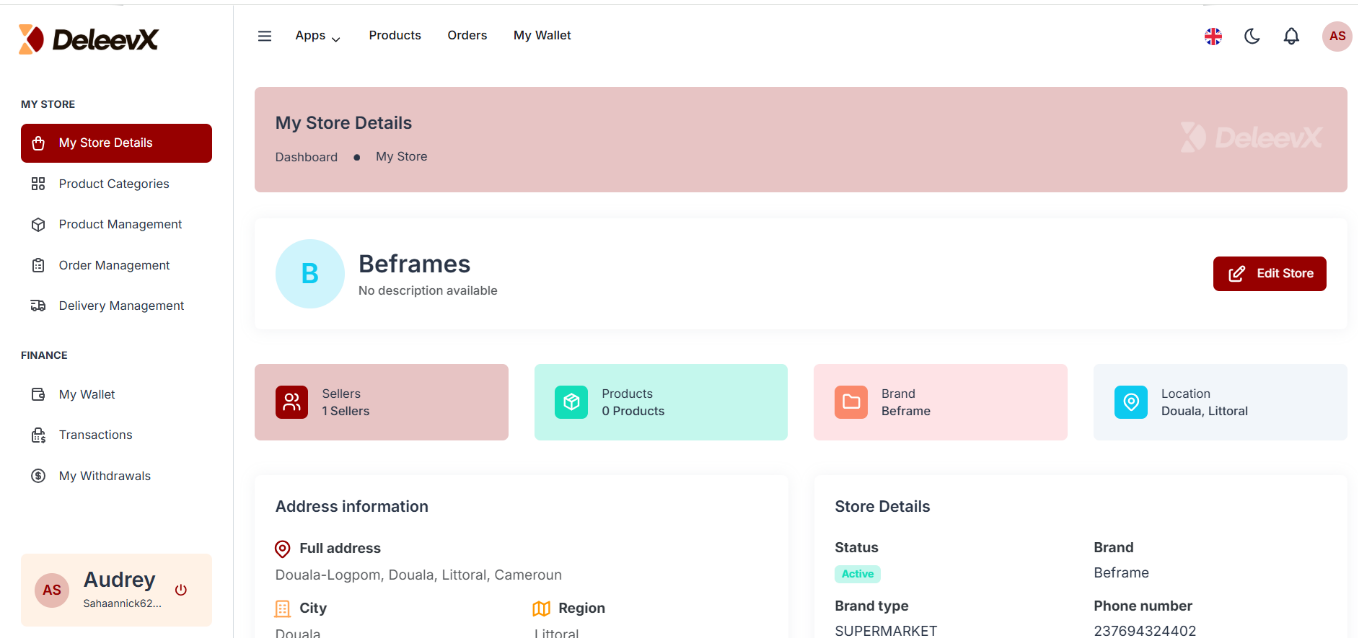Open the AS profile avatar menu
Screen dimensions: 1358x638
click(1337, 36)
